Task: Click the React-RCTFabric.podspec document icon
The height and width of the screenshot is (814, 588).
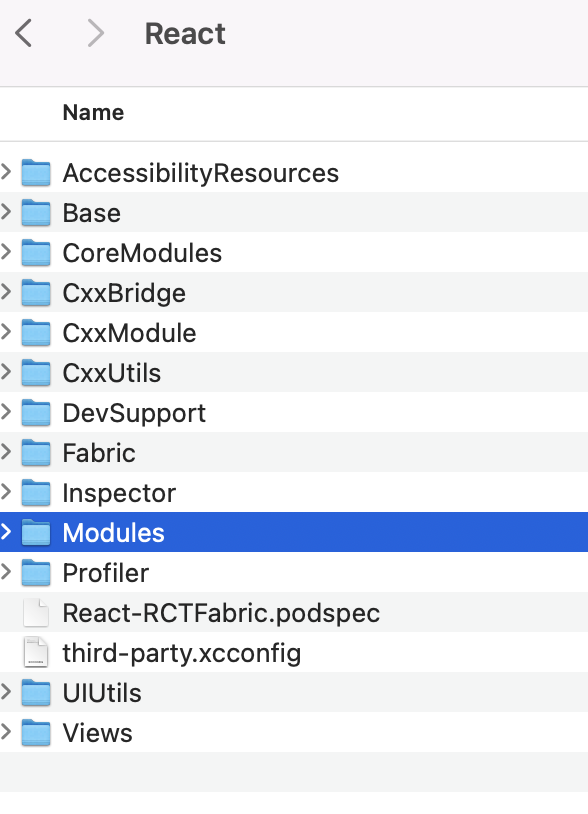Action: click(x=36, y=612)
